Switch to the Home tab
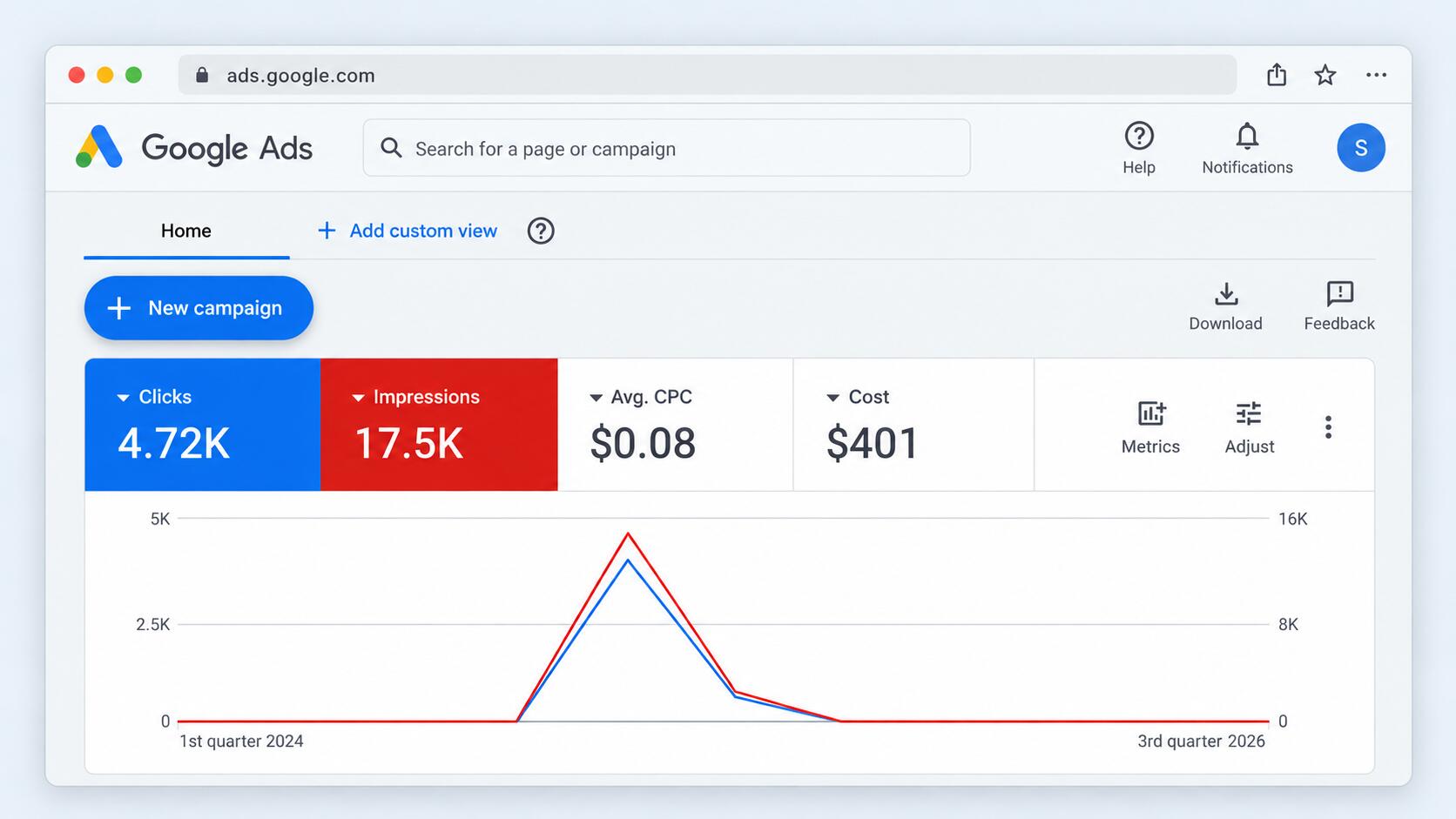The height and width of the screenshot is (819, 1456). [x=186, y=232]
